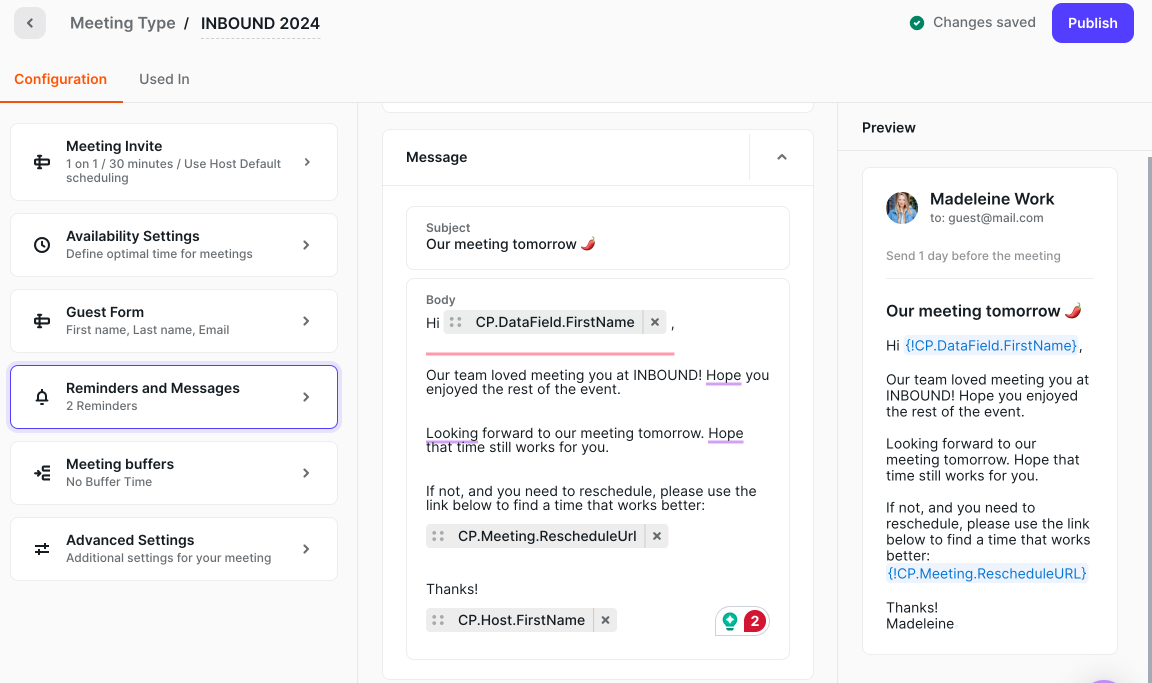Edit the INBOUND 2024 title
1152x683 pixels.
(260, 24)
